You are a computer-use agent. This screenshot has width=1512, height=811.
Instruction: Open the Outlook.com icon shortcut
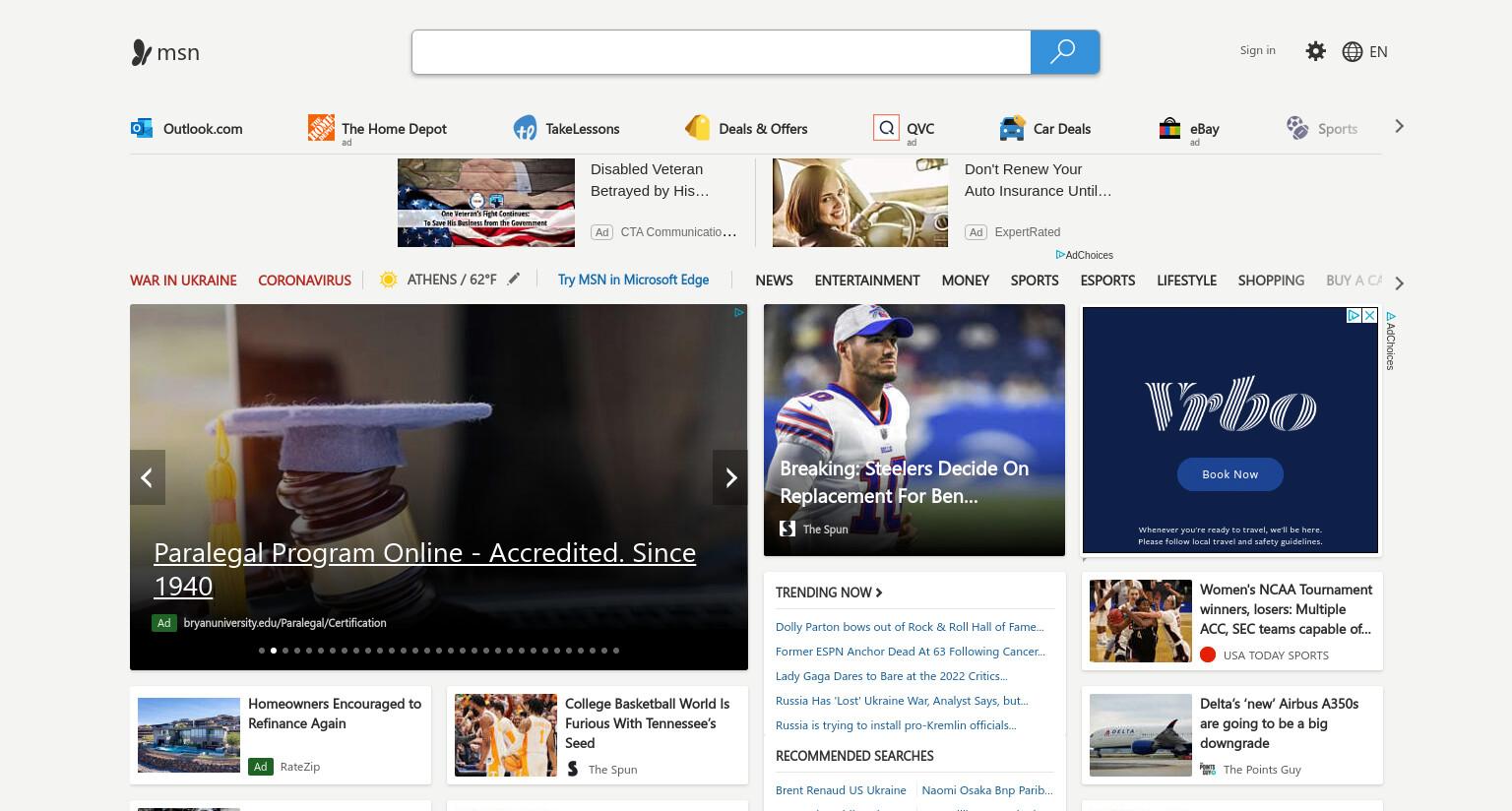point(142,128)
